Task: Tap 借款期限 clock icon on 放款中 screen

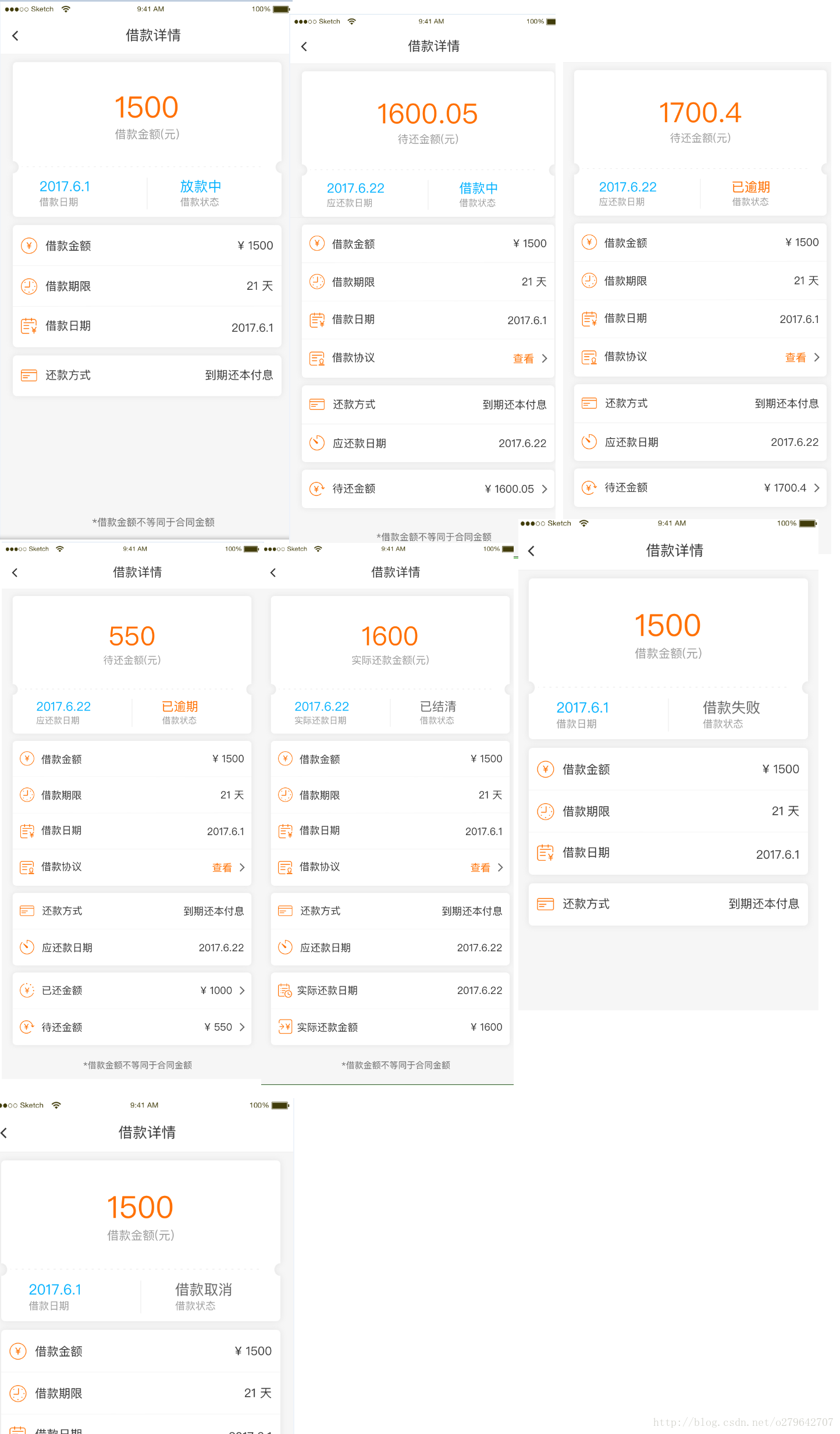Action: (29, 286)
